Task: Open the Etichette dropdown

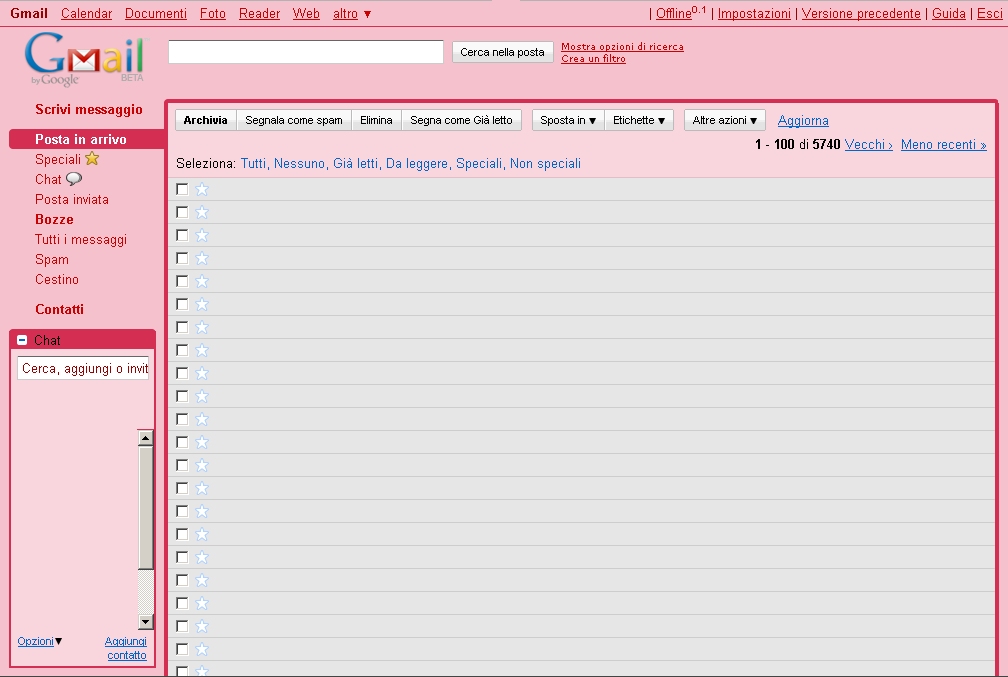Action: [639, 120]
